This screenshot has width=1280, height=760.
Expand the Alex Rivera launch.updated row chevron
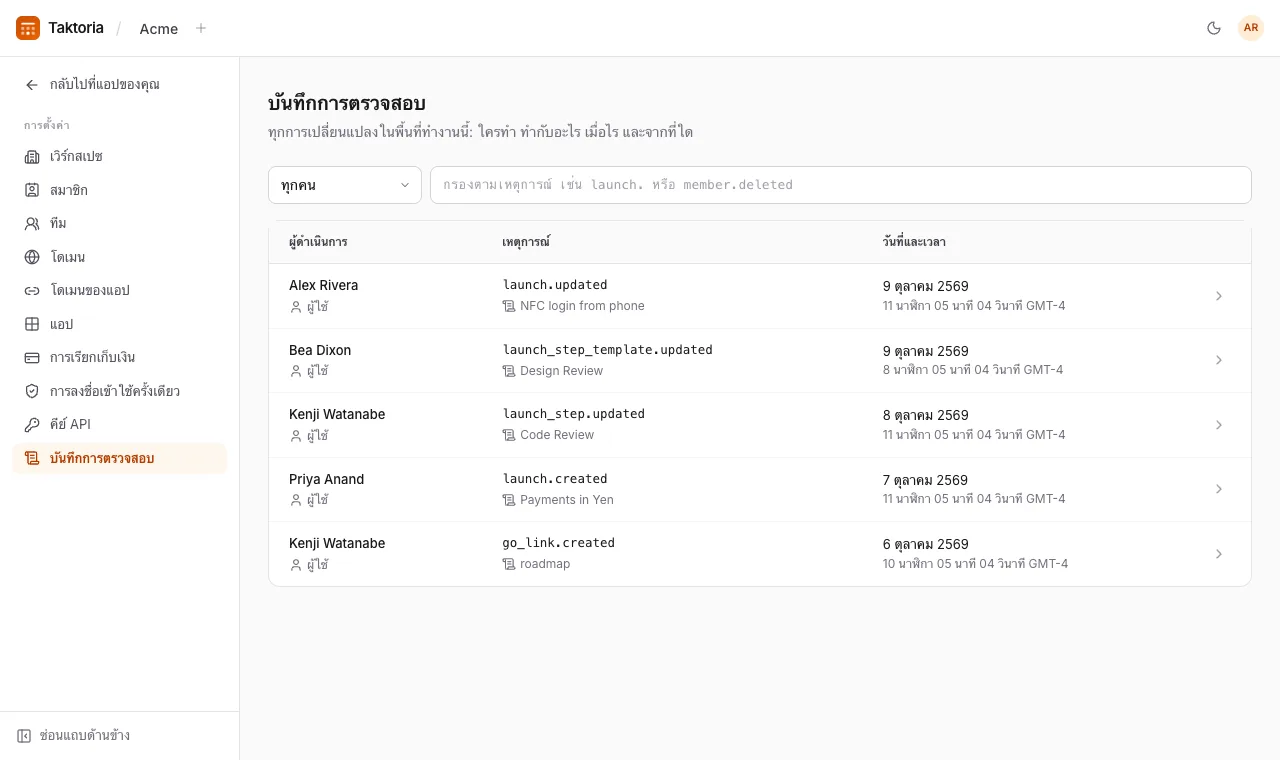[1219, 296]
